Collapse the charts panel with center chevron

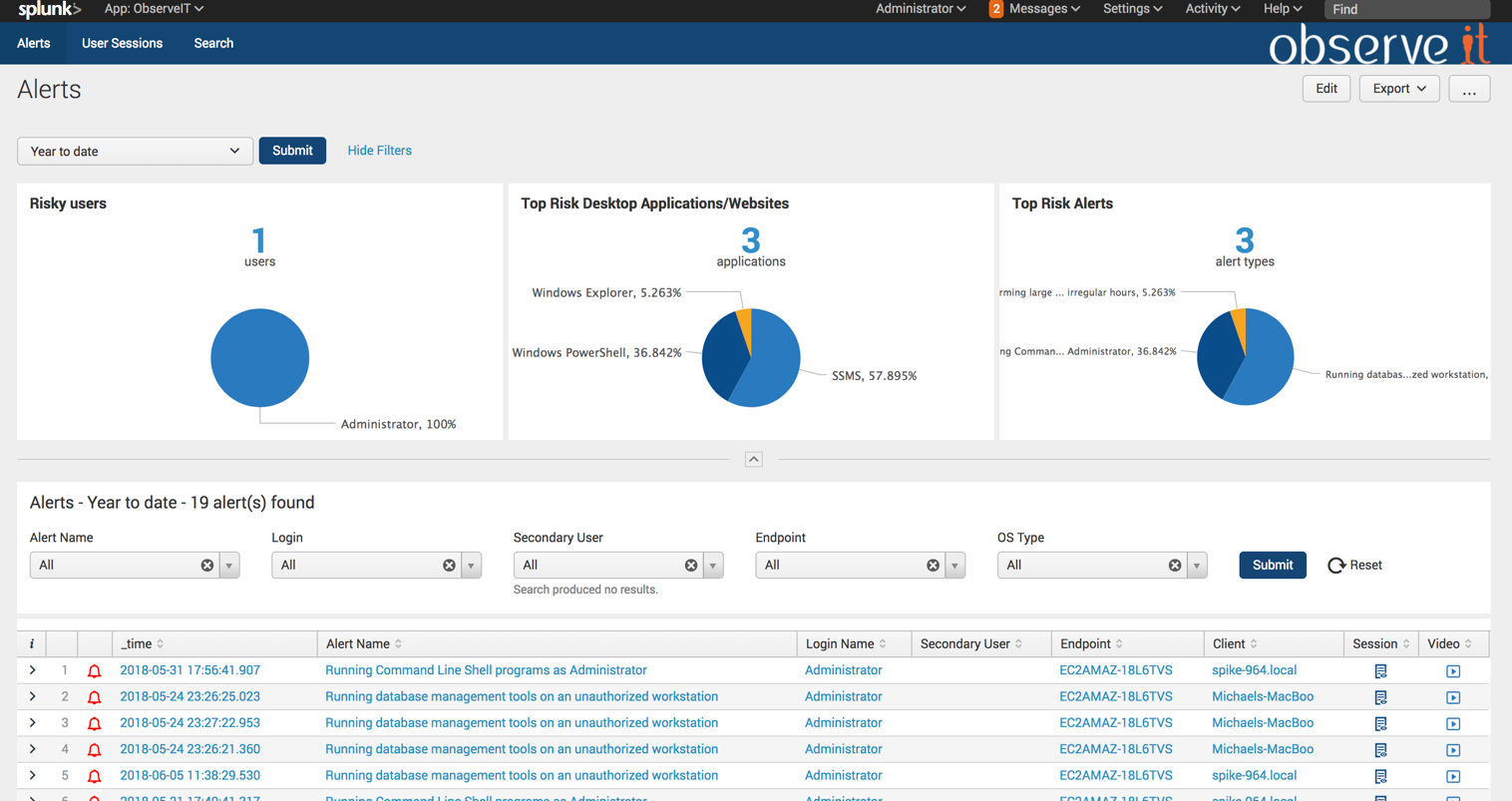[754, 460]
